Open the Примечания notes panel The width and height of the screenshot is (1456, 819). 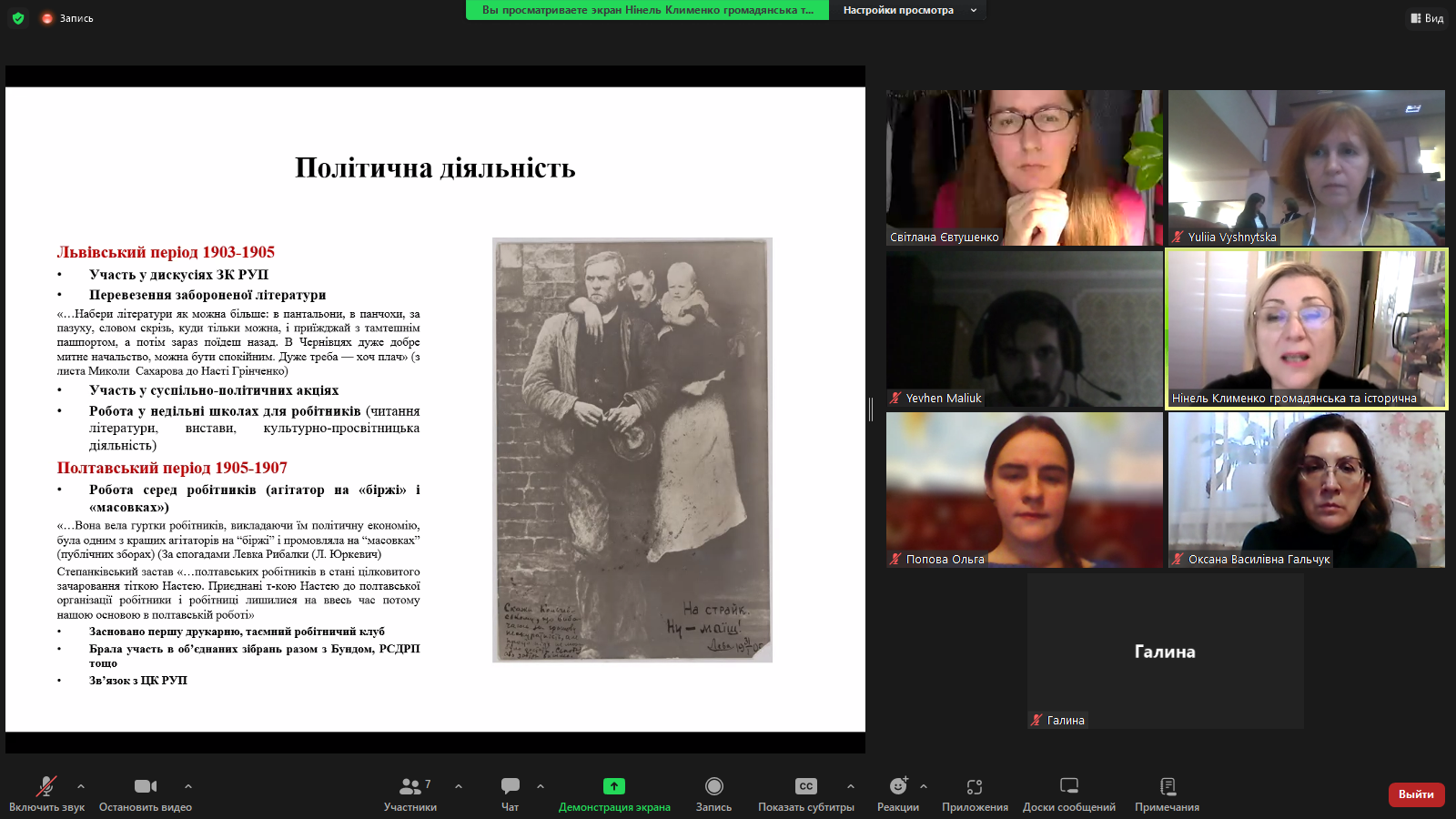click(x=1167, y=794)
